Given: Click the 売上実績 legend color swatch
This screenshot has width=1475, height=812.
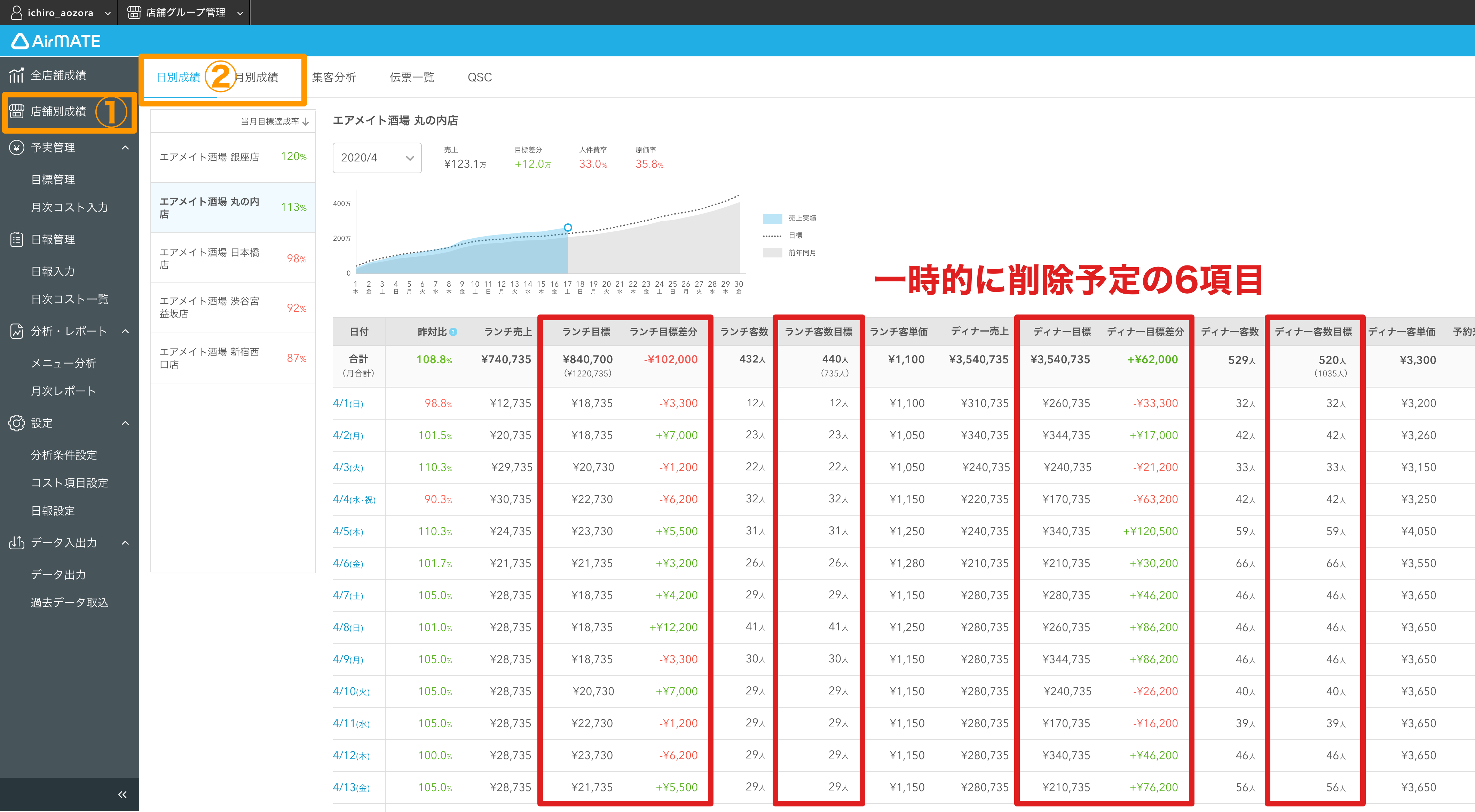Looking at the screenshot, I should click(x=772, y=218).
